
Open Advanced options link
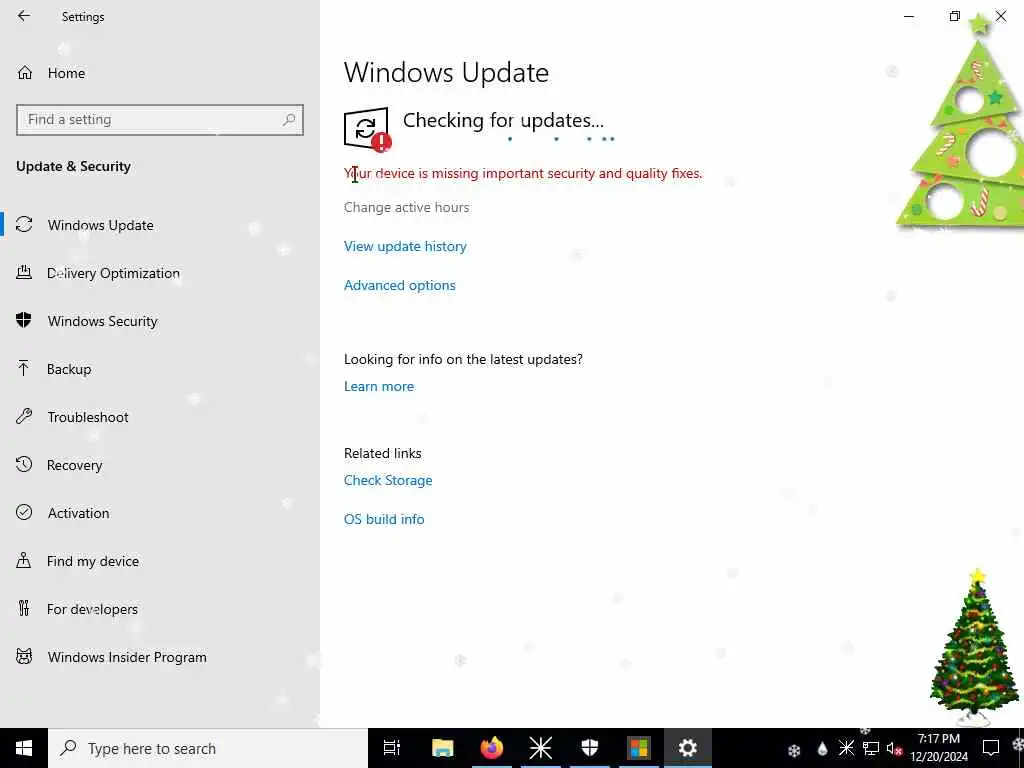(400, 285)
